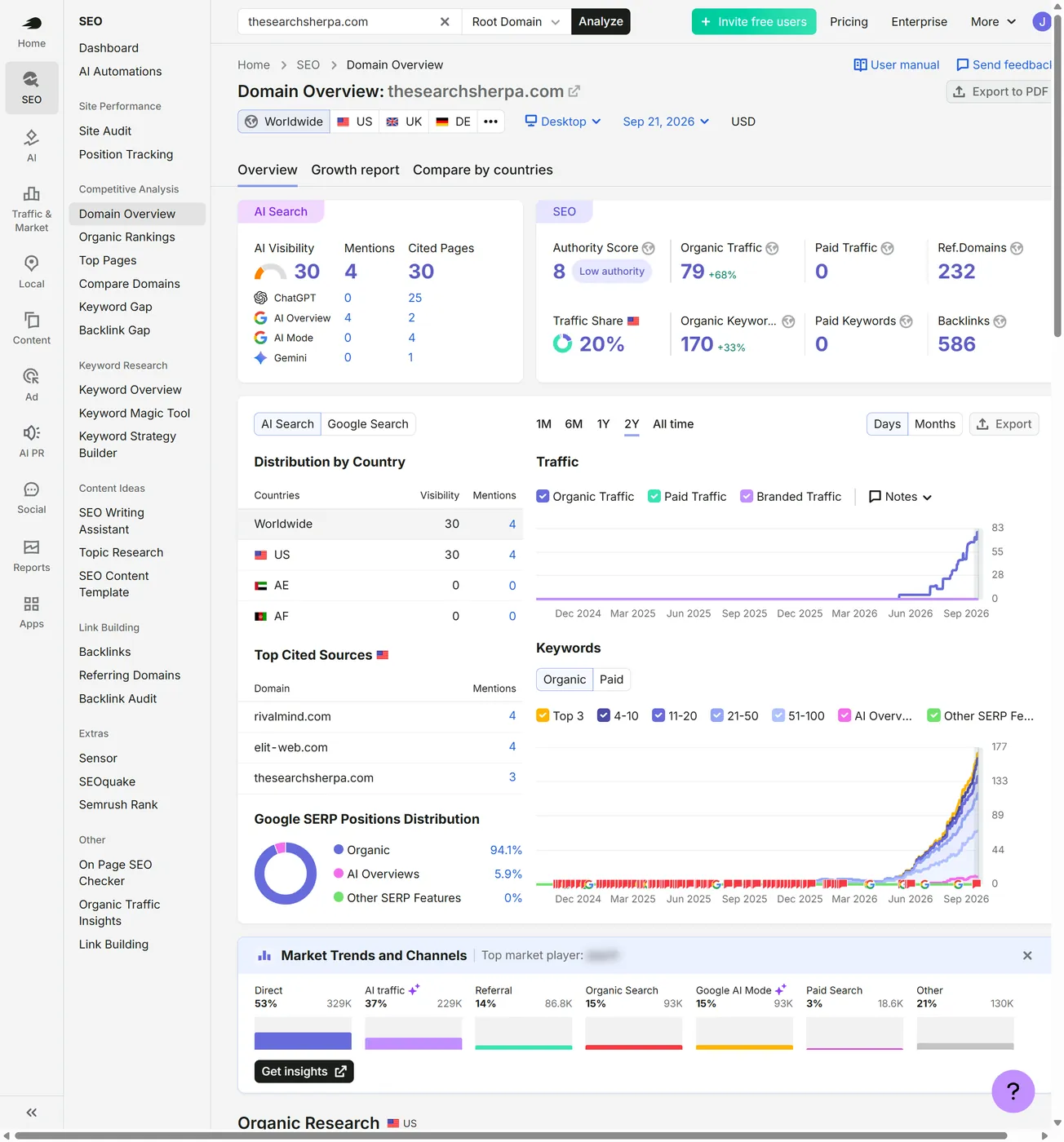The height and width of the screenshot is (1142, 1064).
Task: Select the 1Y time range
Action: tap(603, 424)
